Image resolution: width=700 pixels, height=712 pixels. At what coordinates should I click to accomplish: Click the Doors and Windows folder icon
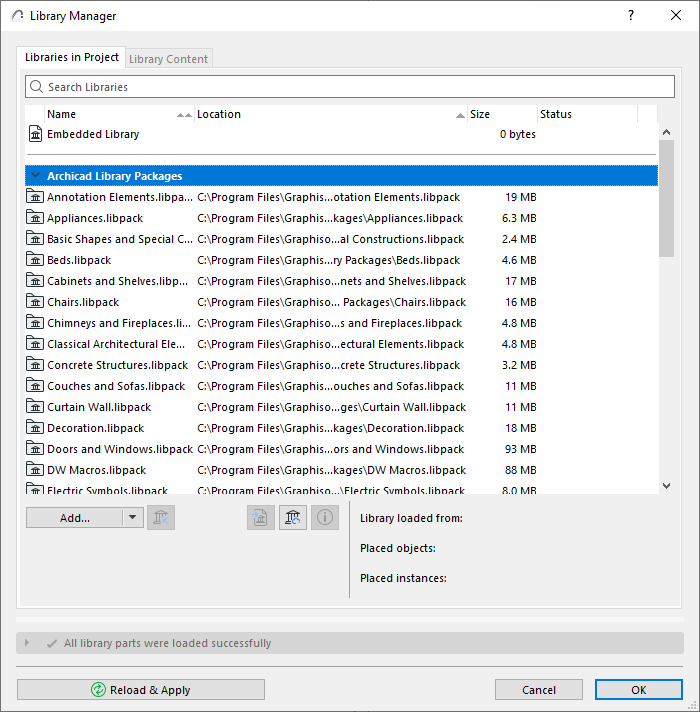click(35, 449)
